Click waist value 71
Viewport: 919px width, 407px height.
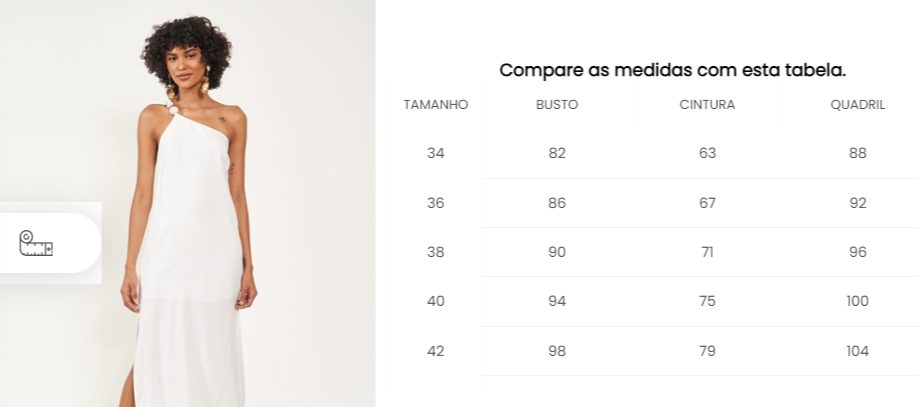[707, 252]
